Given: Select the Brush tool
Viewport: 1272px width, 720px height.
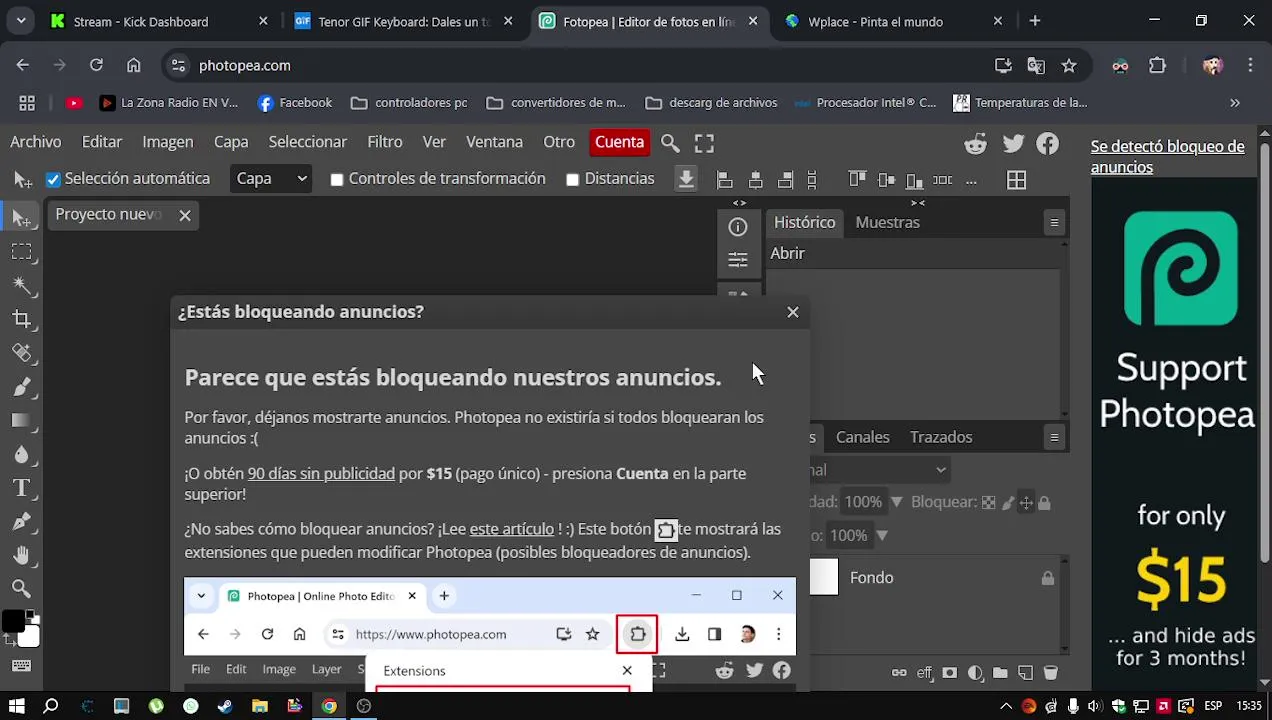Looking at the screenshot, I should 21,386.
